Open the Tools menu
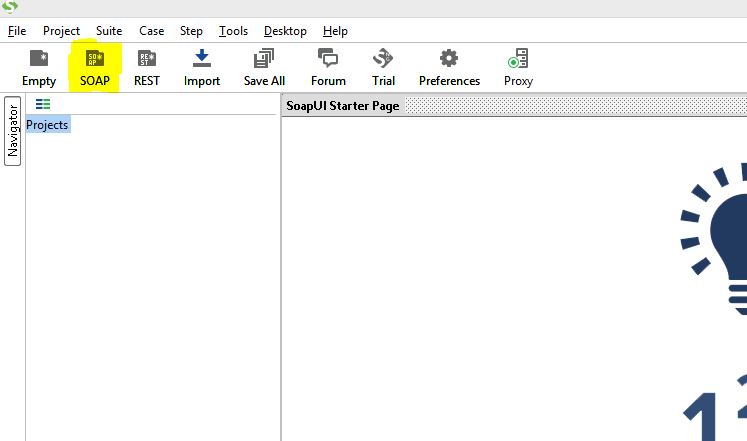This screenshot has height=441, width=747. click(x=233, y=31)
